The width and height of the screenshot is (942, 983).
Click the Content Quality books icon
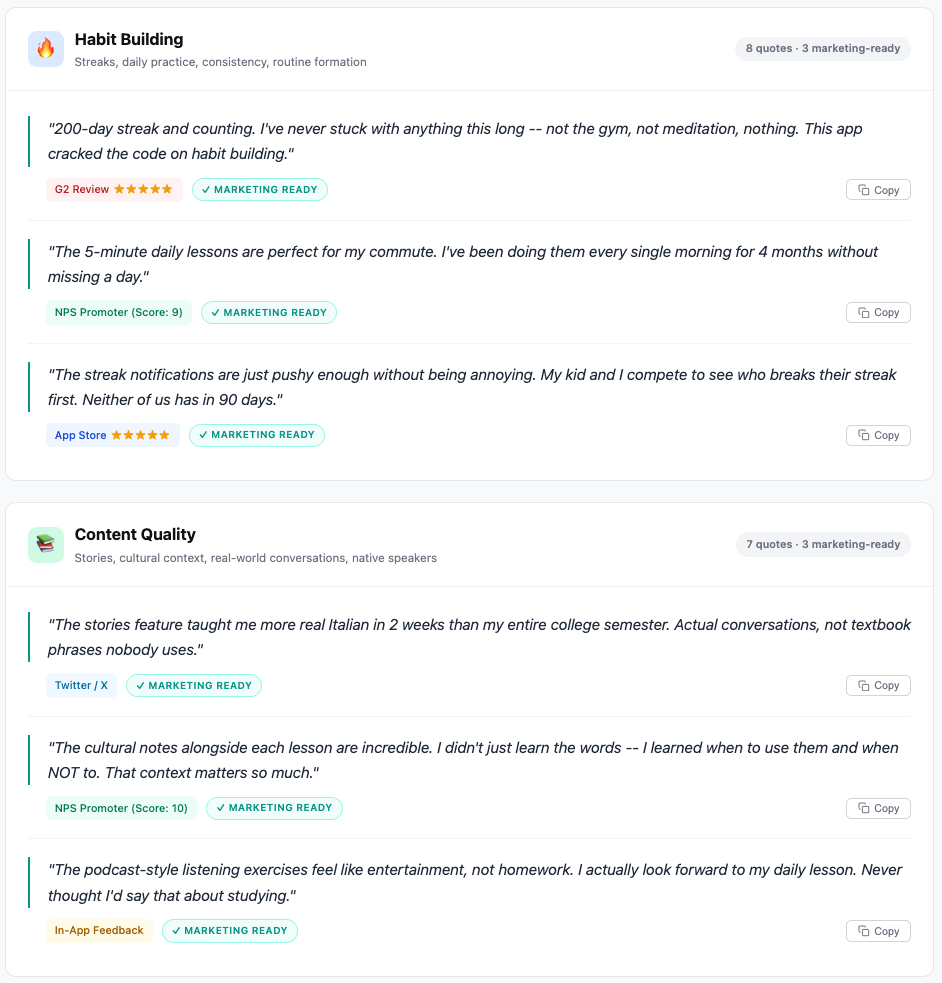[46, 545]
